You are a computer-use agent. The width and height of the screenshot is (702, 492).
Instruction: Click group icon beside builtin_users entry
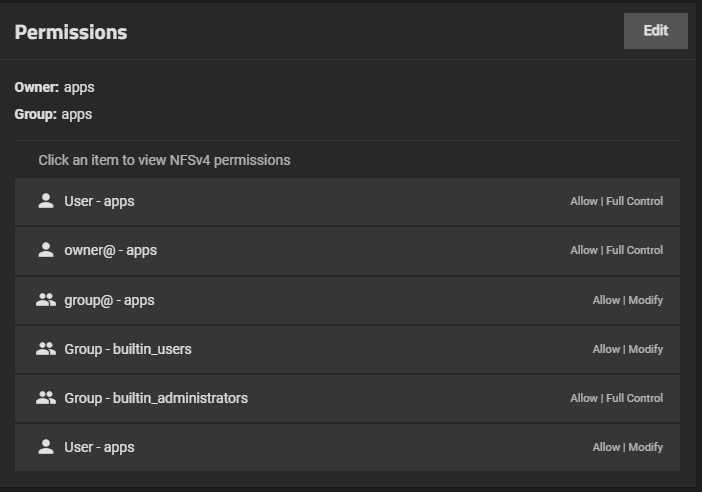tap(46, 349)
